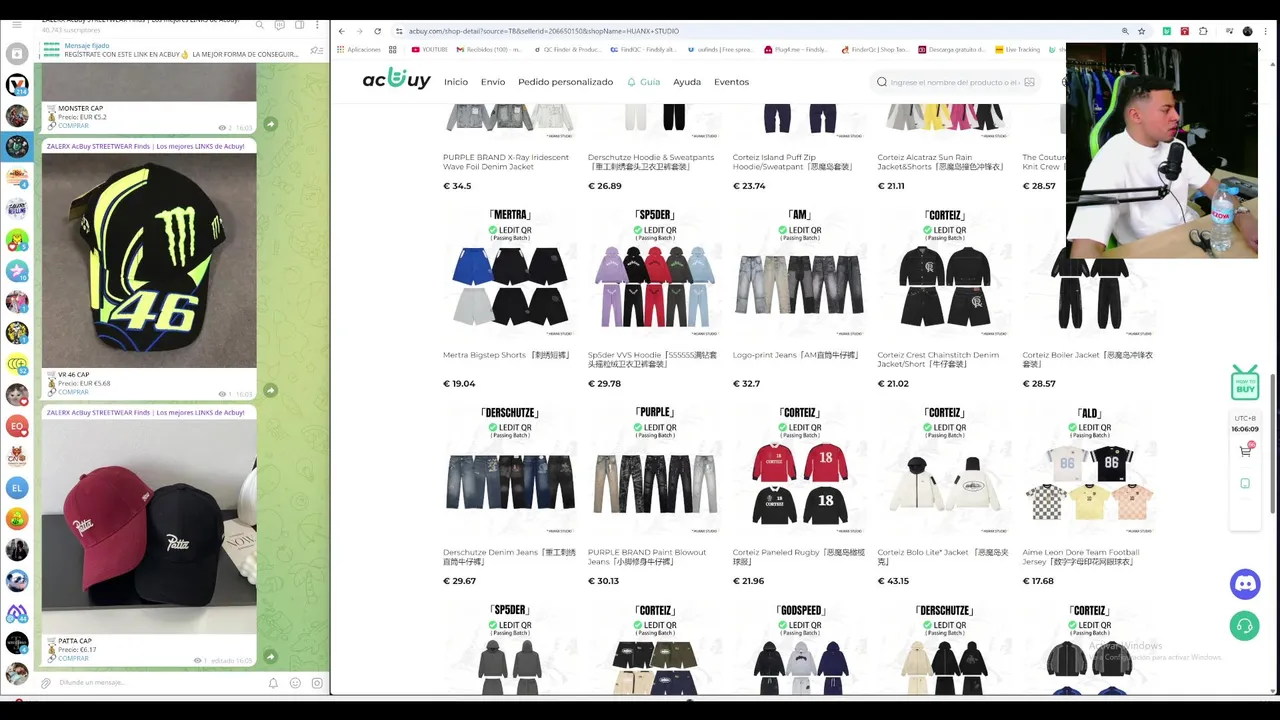Open the Monster 46 cap photo
1280x720 pixels.
(x=149, y=260)
